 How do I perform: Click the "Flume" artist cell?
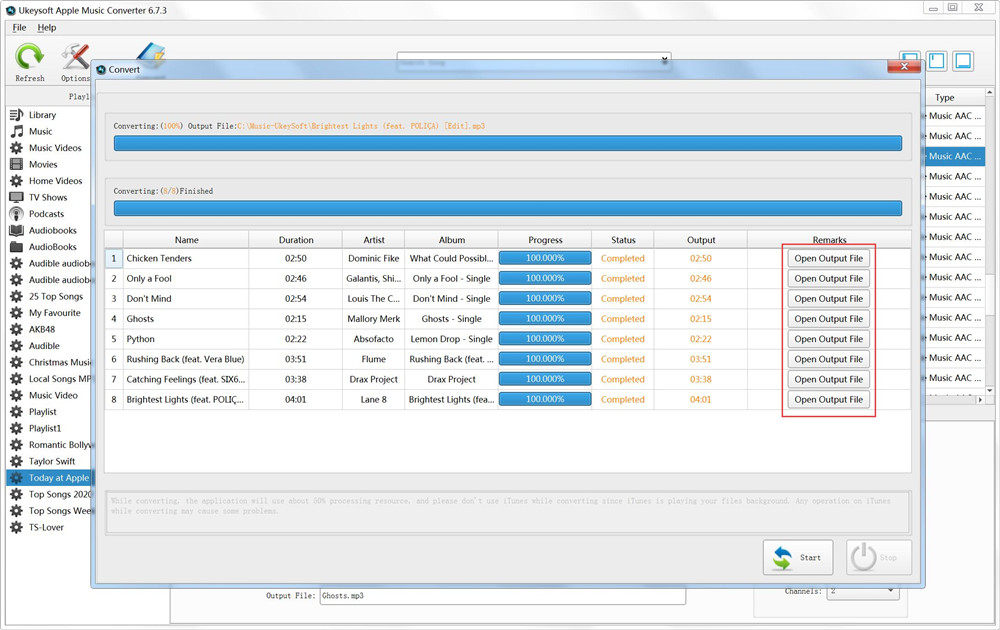(x=374, y=359)
